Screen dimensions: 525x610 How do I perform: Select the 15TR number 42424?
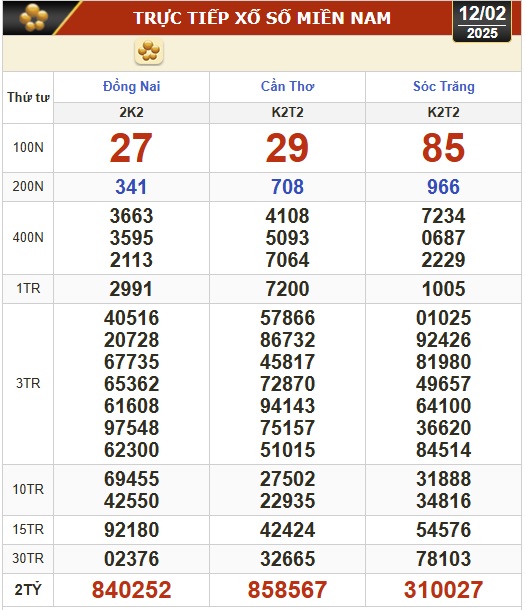click(x=287, y=530)
